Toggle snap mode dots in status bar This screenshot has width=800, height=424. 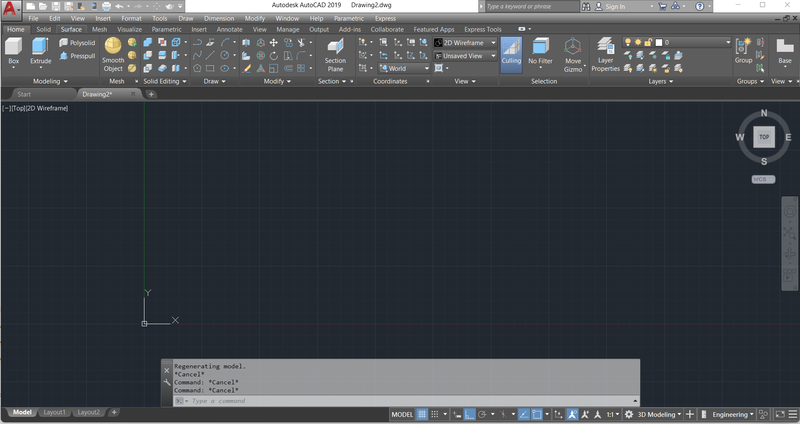coord(435,414)
